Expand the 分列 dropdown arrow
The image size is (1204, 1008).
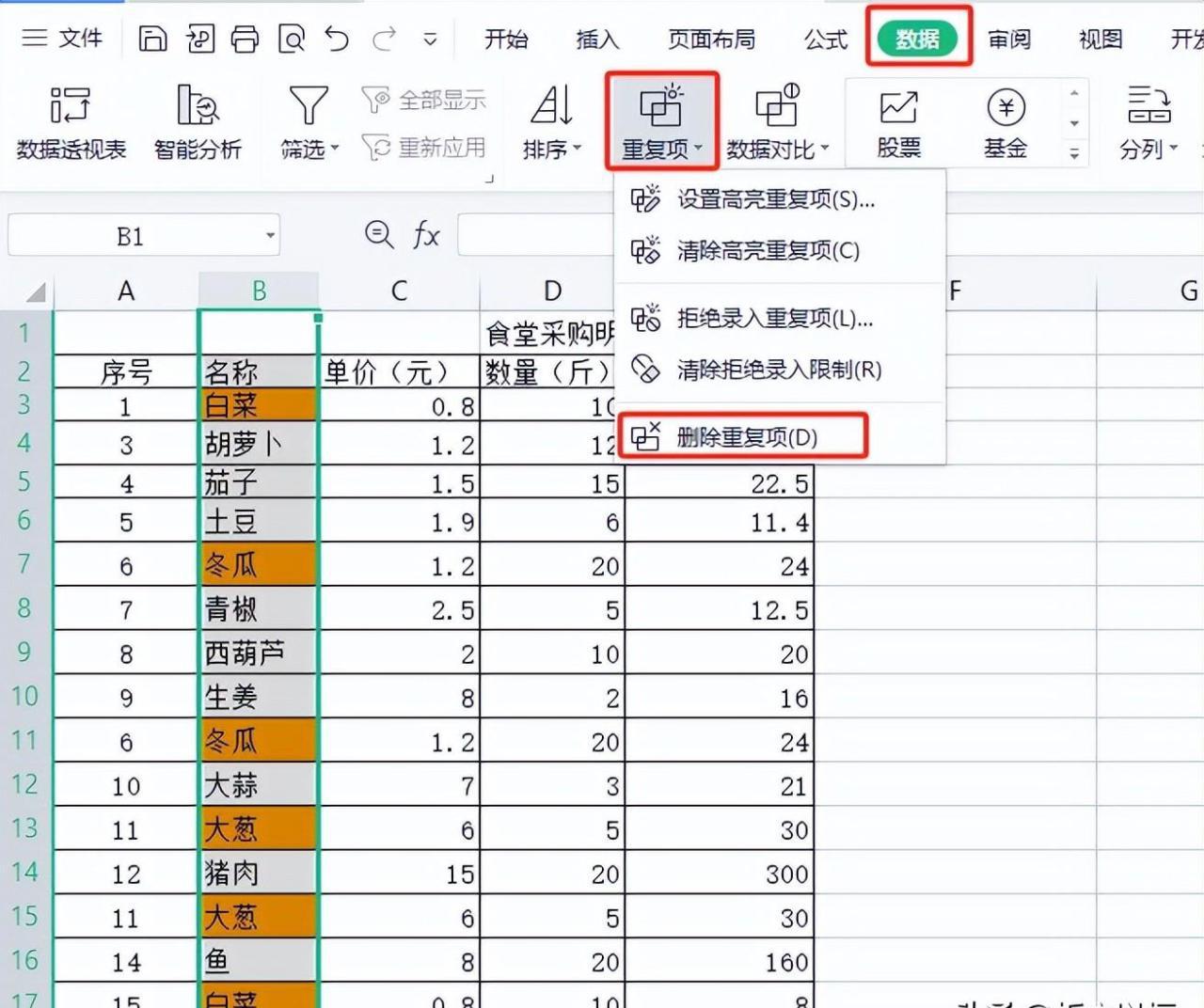[1173, 149]
